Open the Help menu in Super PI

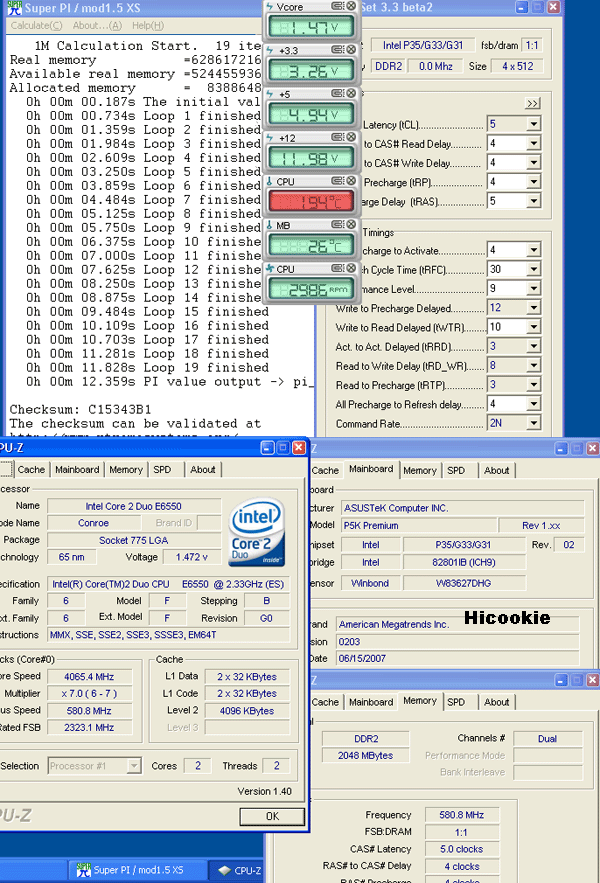[x=147, y=25]
